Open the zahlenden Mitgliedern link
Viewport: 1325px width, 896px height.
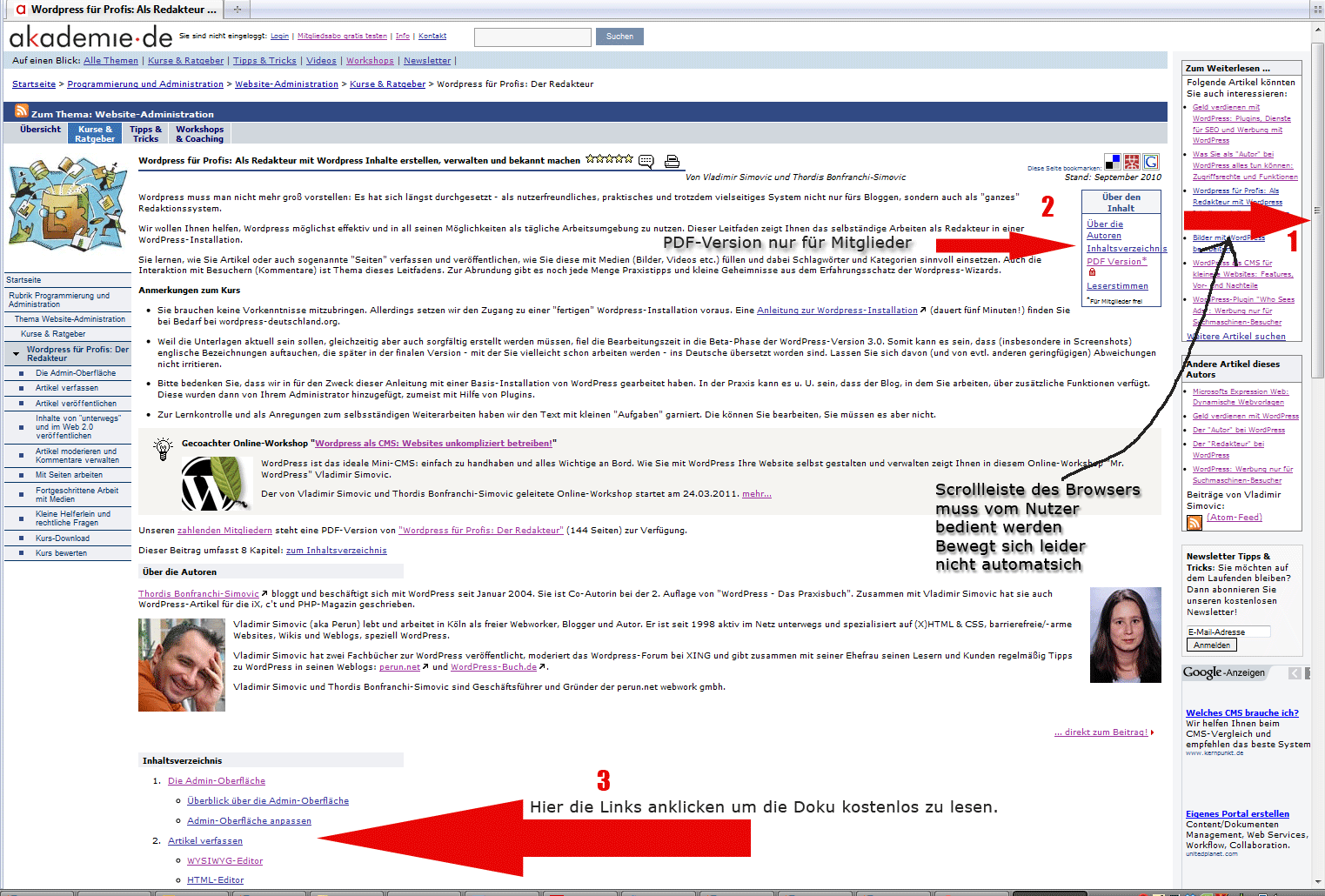[224, 531]
